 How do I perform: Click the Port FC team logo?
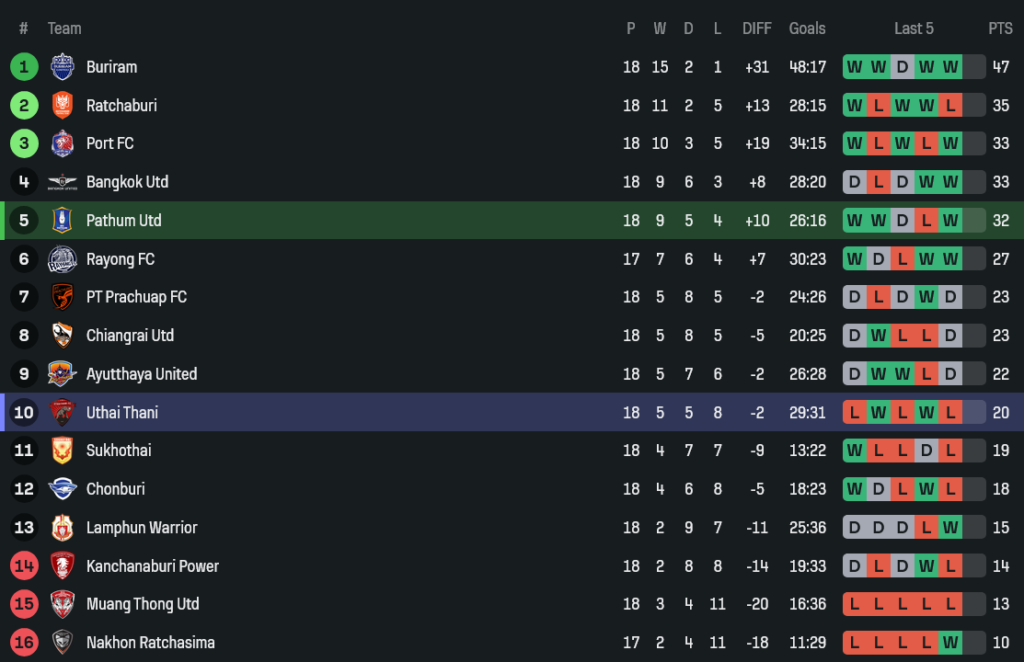coord(62,143)
